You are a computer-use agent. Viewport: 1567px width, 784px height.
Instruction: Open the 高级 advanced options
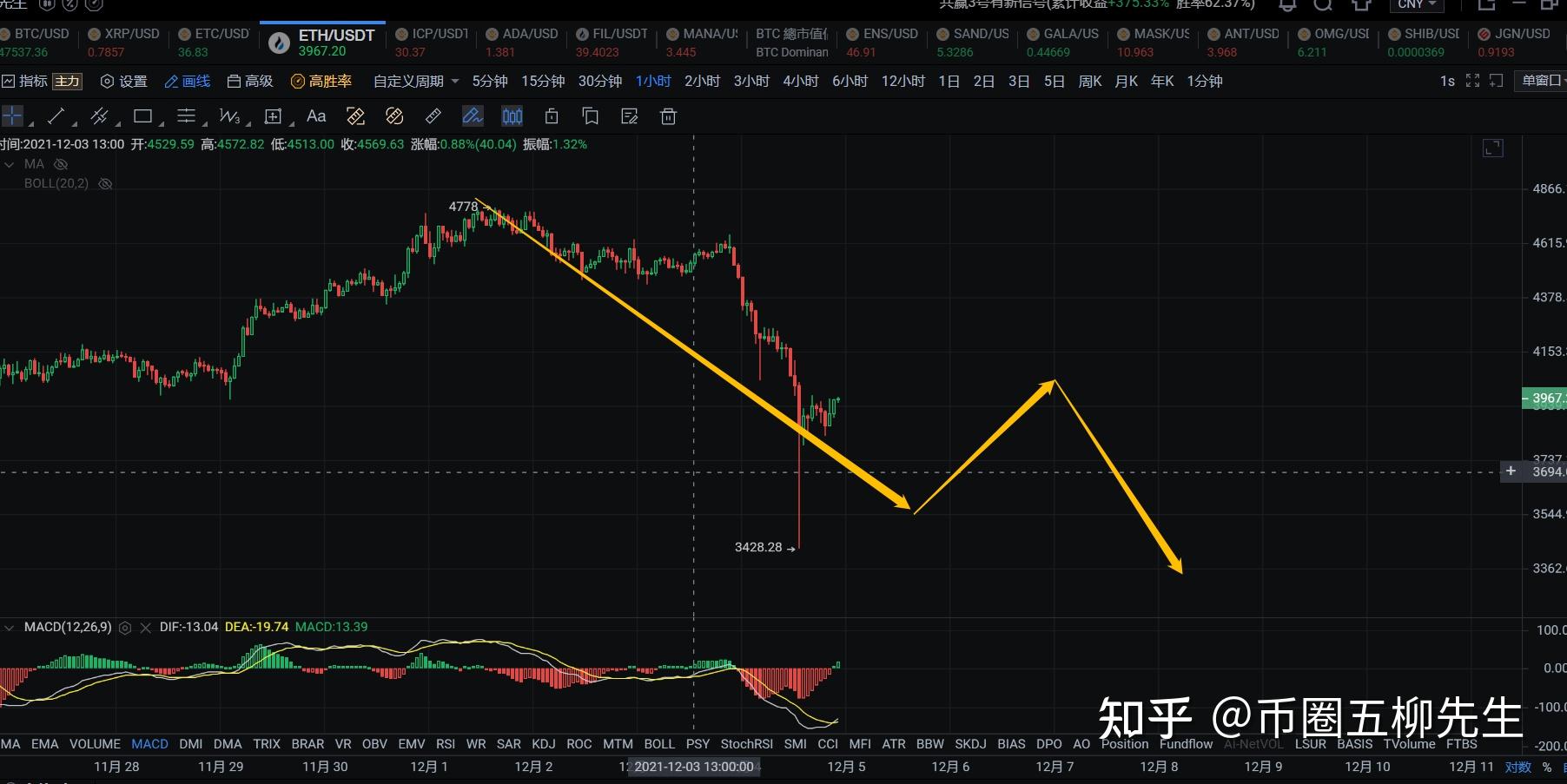250,81
